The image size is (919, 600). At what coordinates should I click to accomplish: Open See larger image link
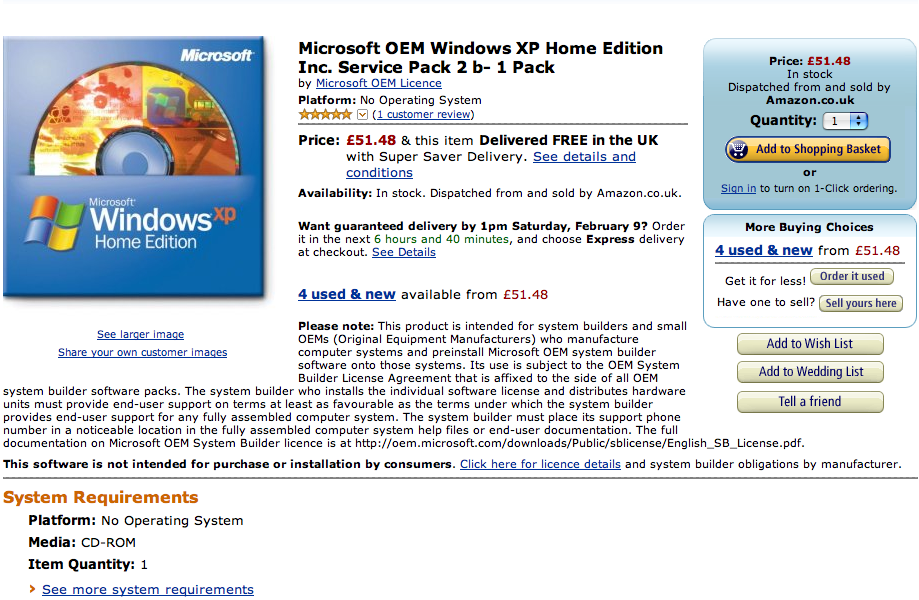(x=141, y=334)
